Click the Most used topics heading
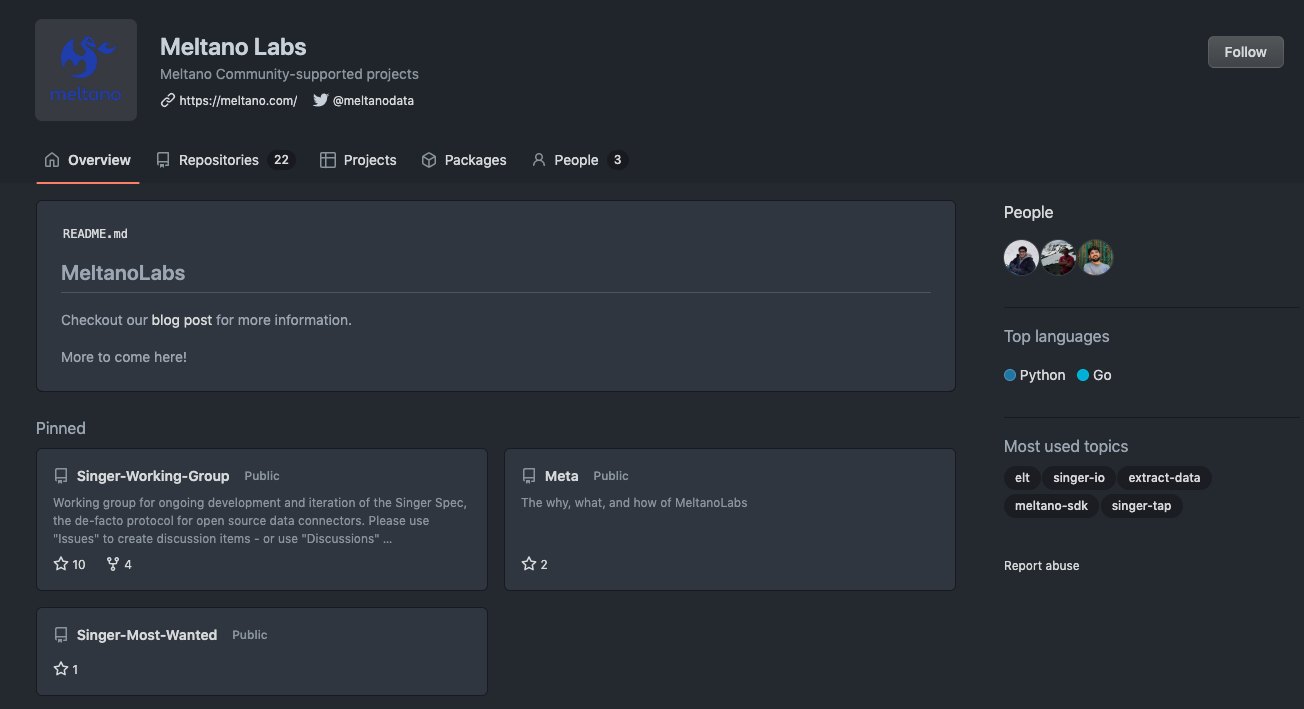This screenshot has width=1304, height=709. 1066,446
